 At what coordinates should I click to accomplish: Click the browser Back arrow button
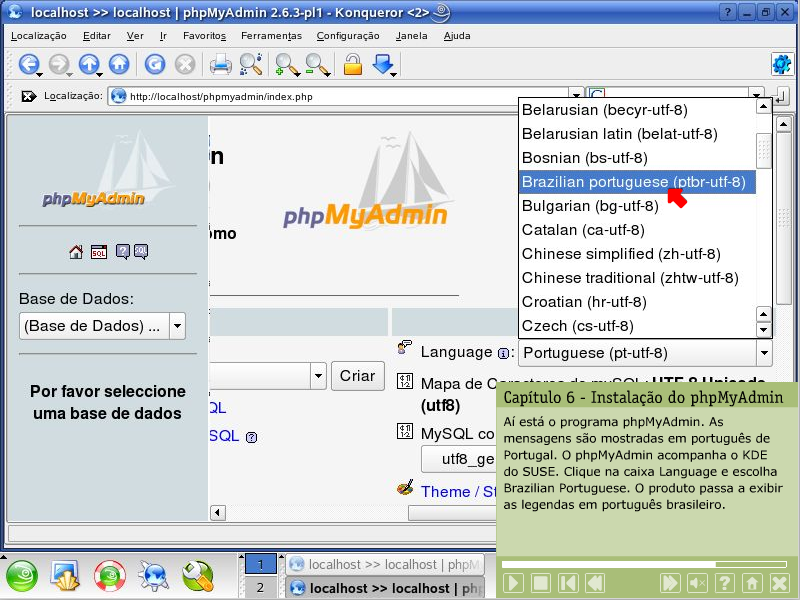tap(28, 65)
